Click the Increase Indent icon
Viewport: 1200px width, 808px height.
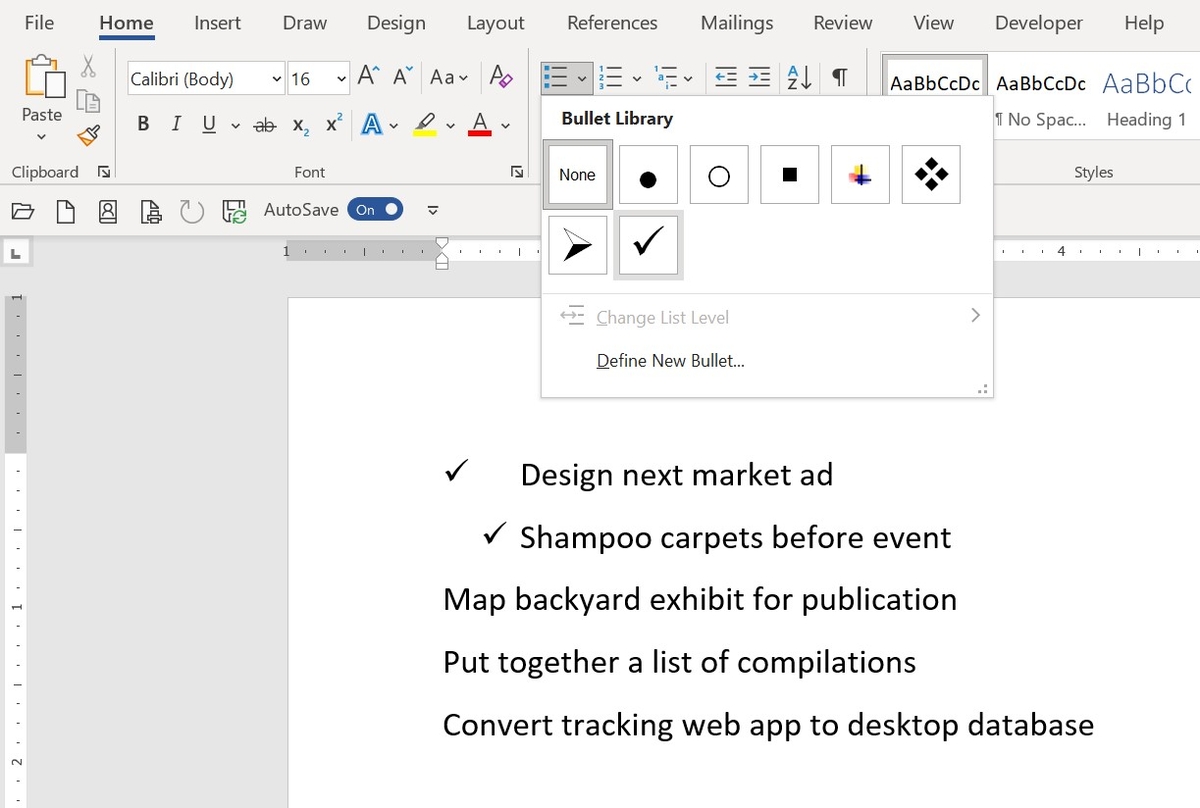[758, 76]
